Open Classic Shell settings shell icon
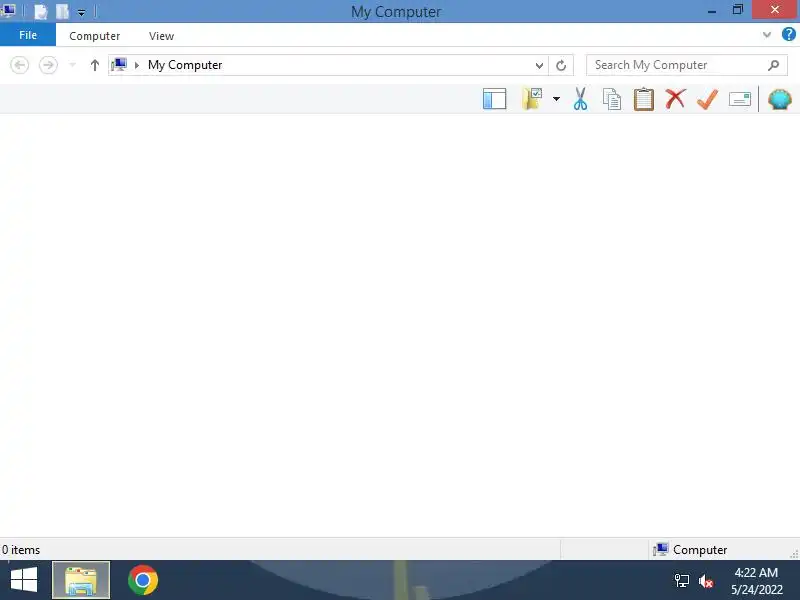The width and height of the screenshot is (800, 600). point(780,99)
